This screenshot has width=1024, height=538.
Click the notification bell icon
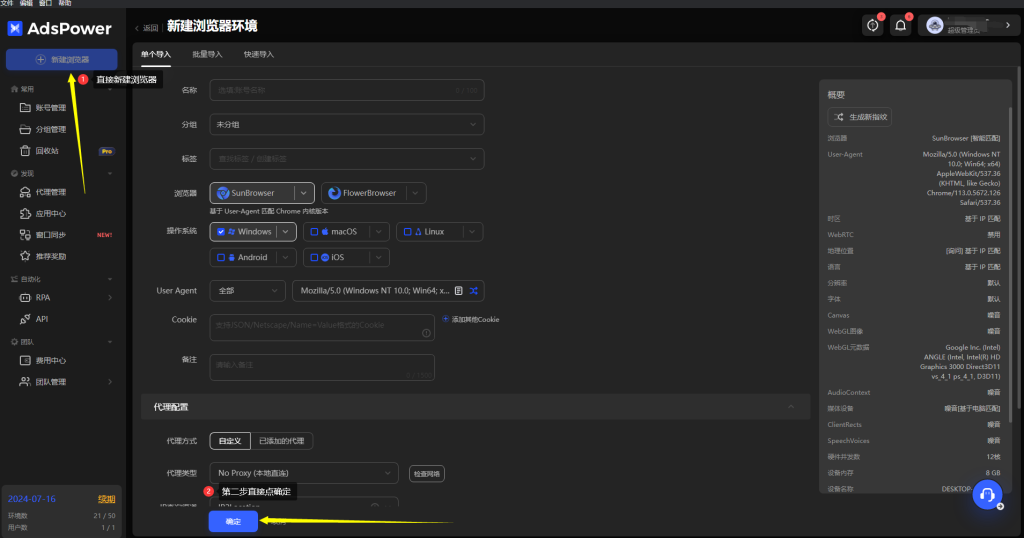(901, 26)
